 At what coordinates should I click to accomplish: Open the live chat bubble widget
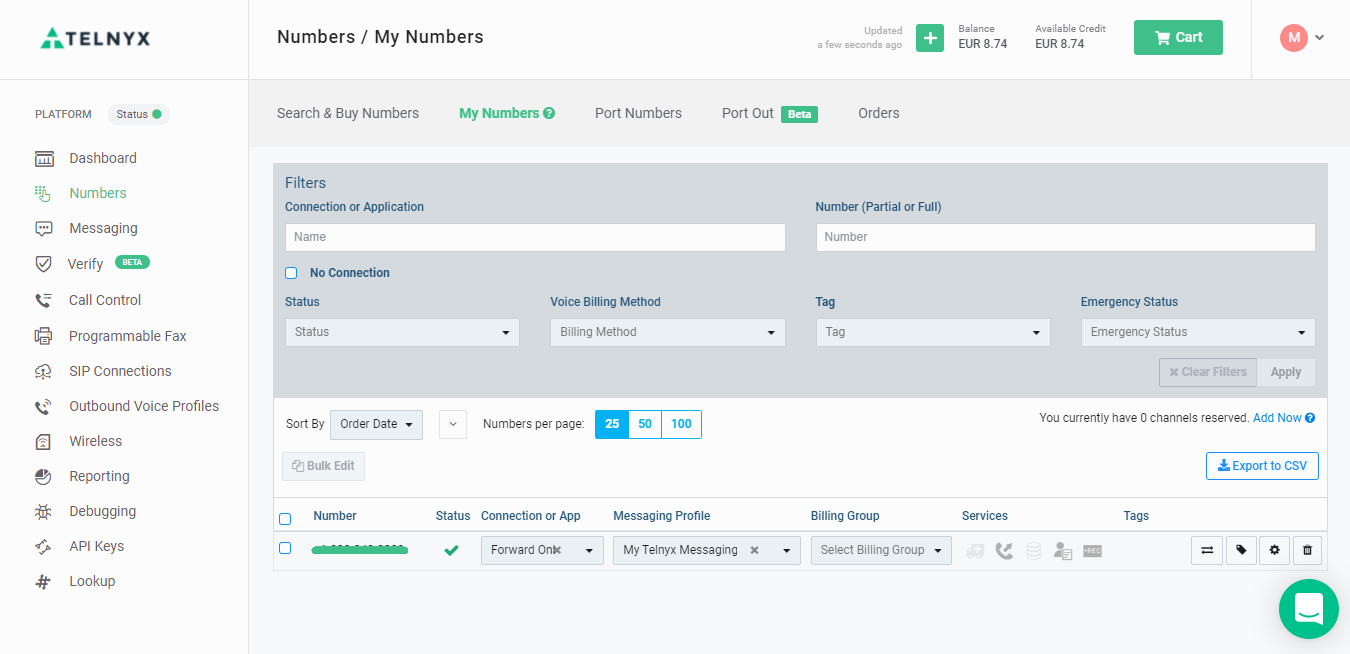(x=1308, y=608)
